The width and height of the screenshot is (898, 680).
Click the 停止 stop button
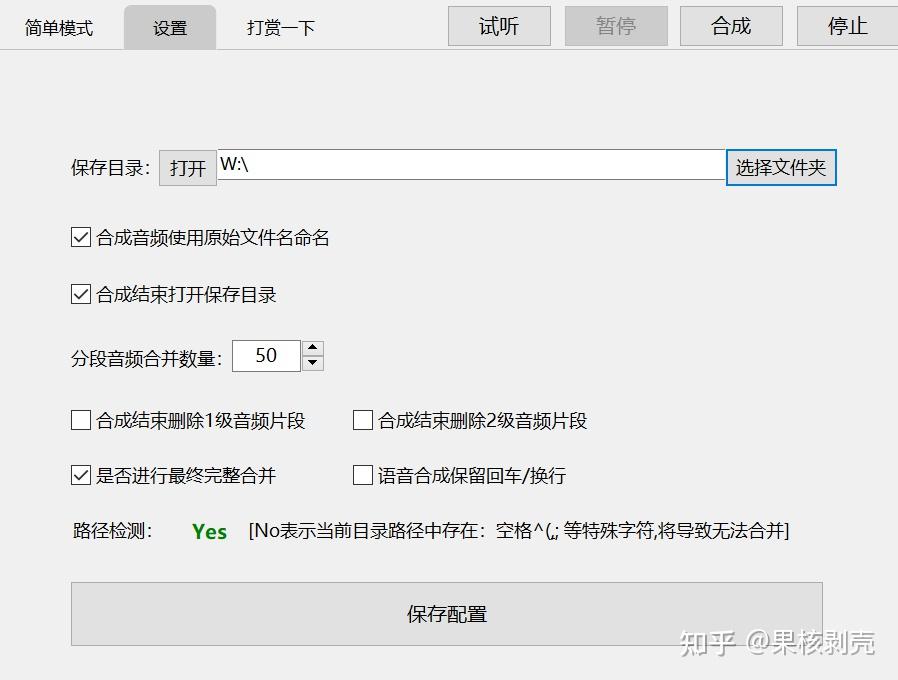845,26
